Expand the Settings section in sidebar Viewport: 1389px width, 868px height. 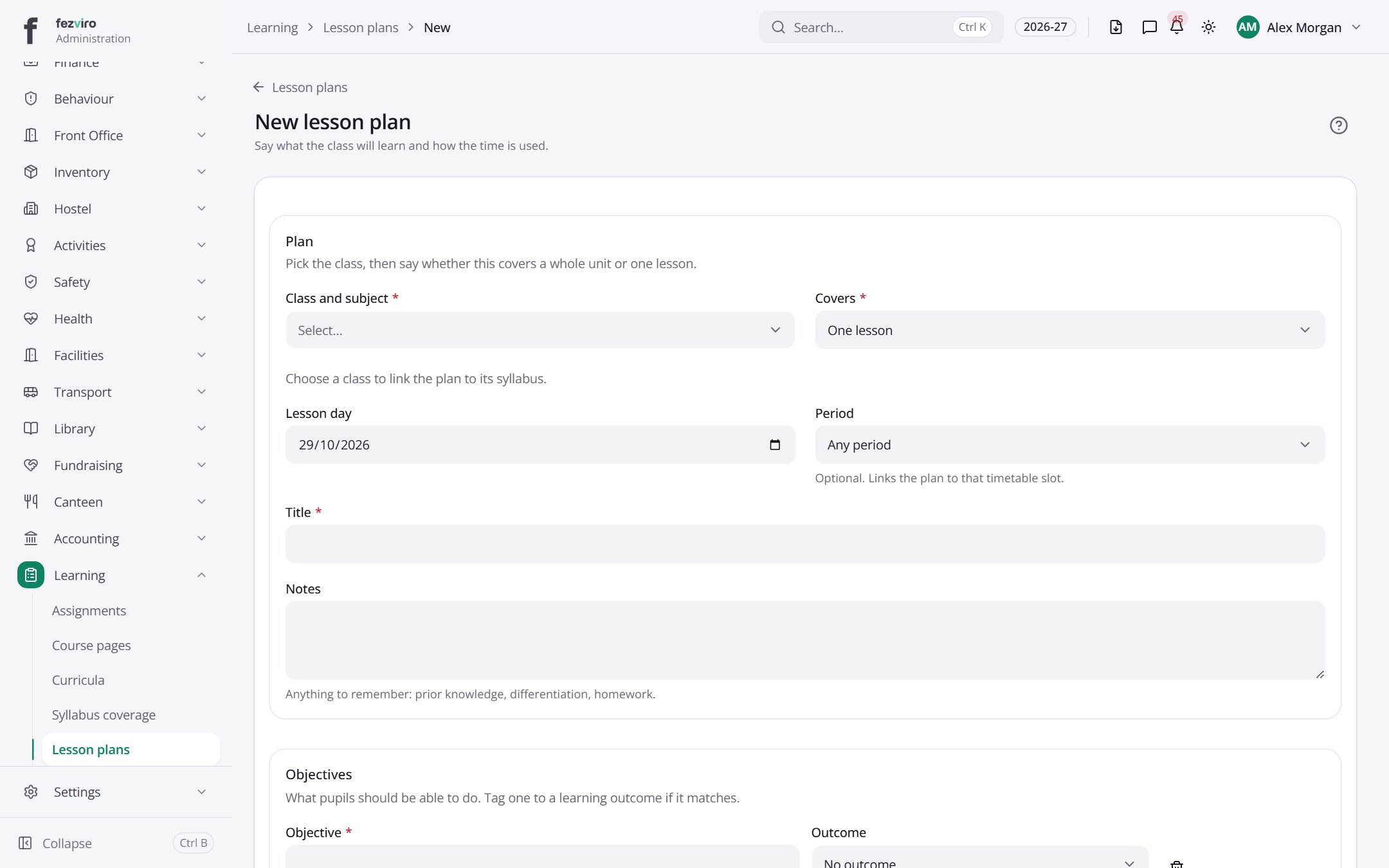point(116,791)
